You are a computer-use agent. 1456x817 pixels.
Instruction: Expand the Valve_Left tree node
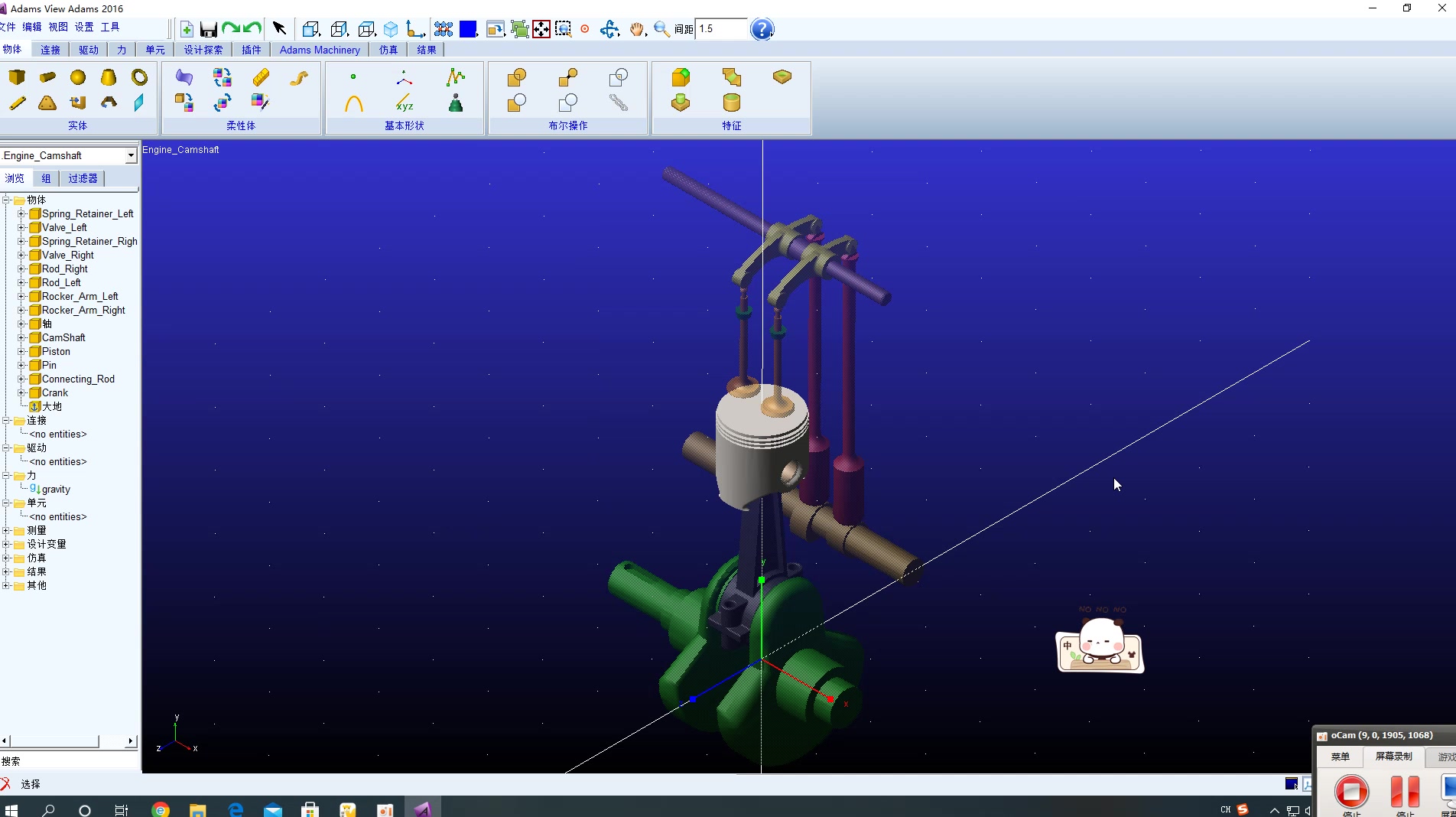pos(21,228)
